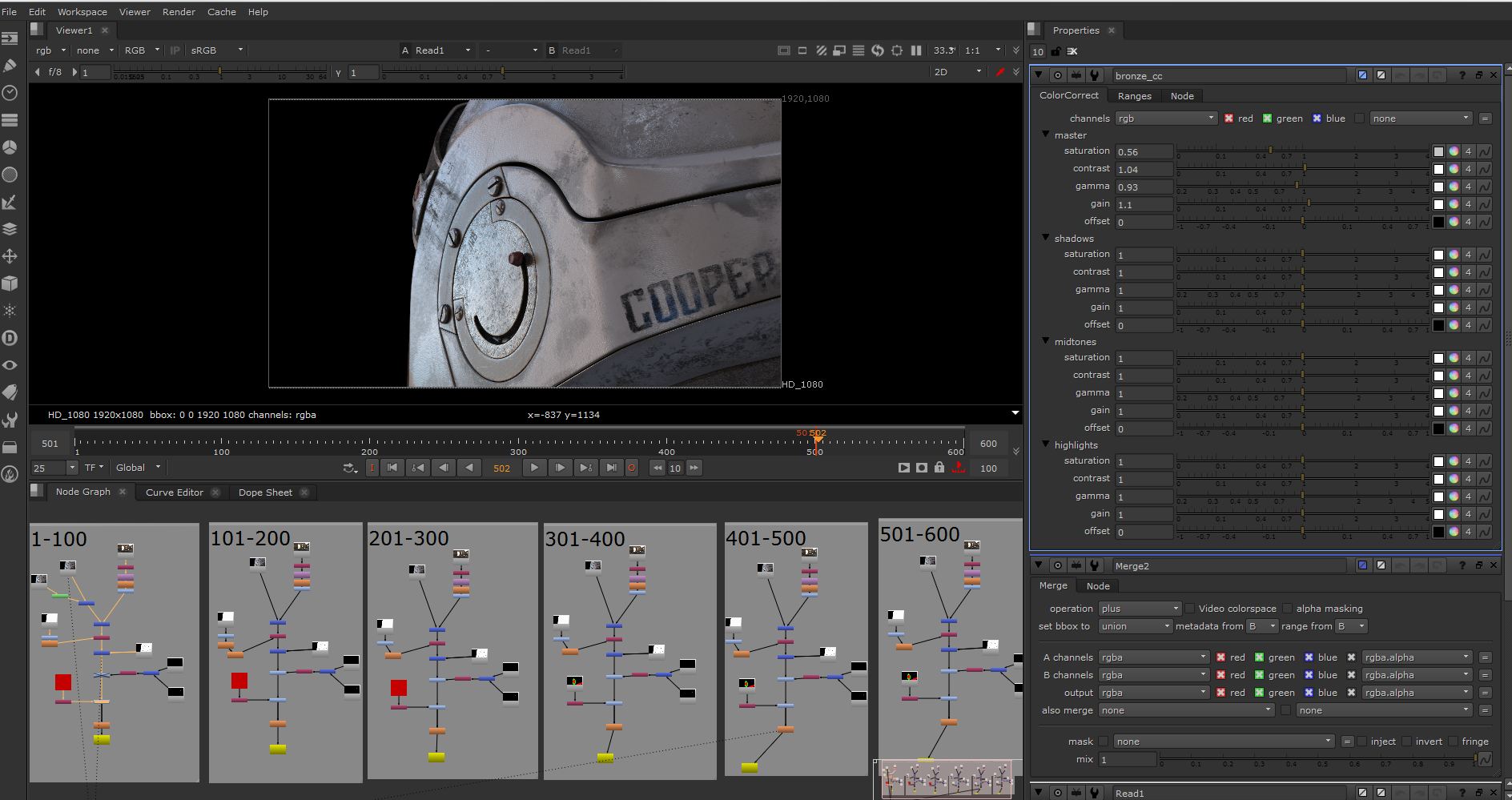Open curve animation menu for master gain
This screenshot has width=1512, height=800.
click(1484, 204)
